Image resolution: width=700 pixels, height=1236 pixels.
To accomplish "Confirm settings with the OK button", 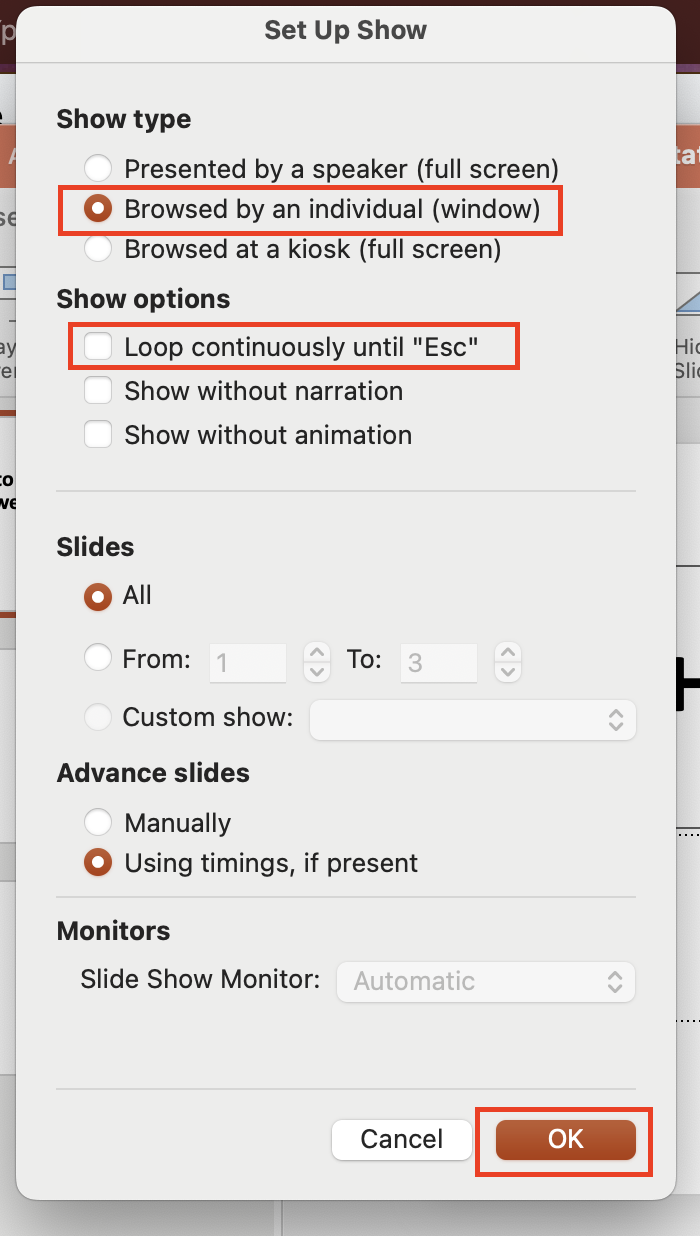I will [564, 1139].
